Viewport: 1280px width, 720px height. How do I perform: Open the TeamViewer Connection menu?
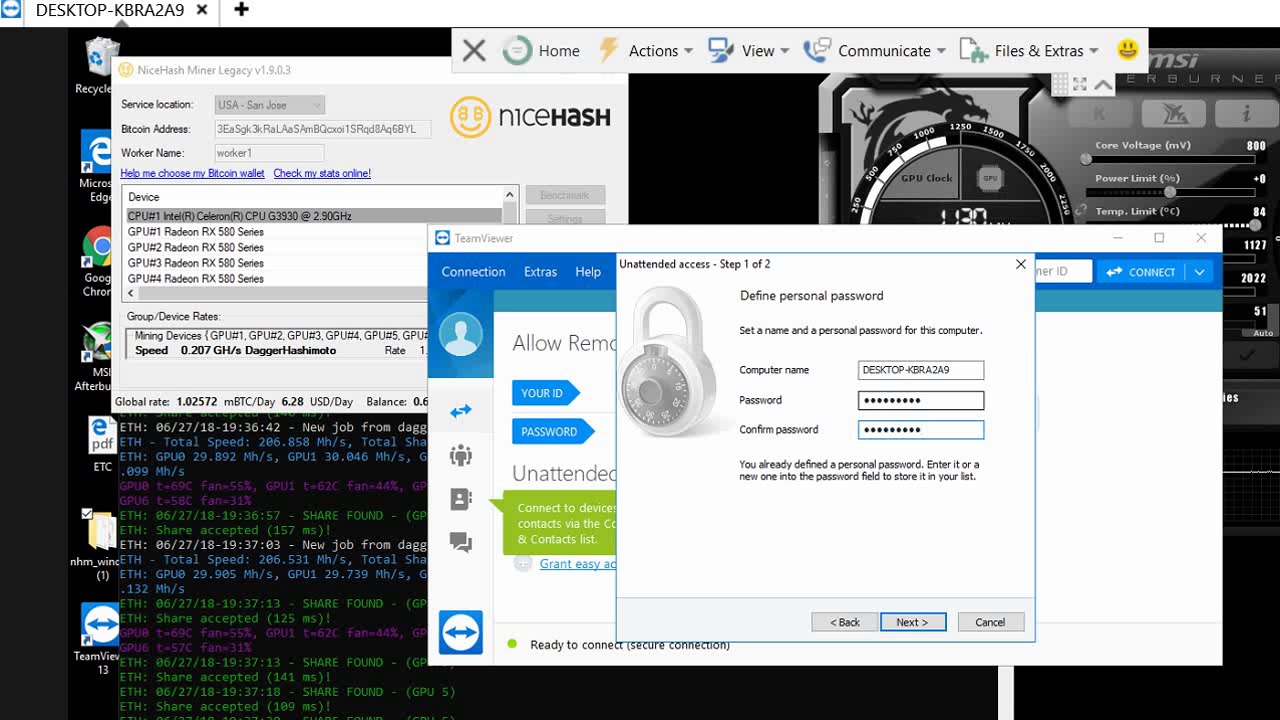point(473,272)
